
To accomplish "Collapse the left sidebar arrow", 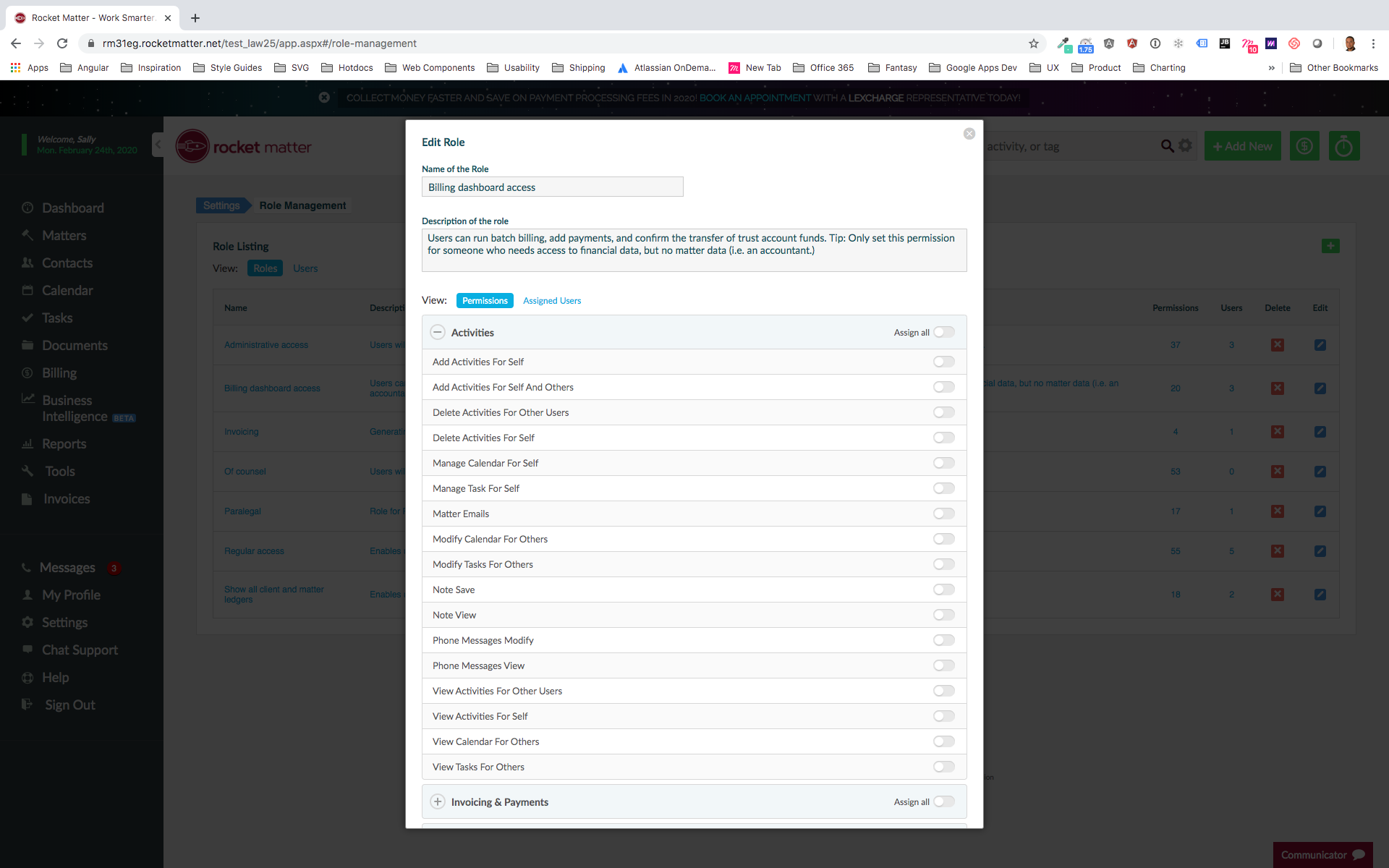I will point(158,145).
